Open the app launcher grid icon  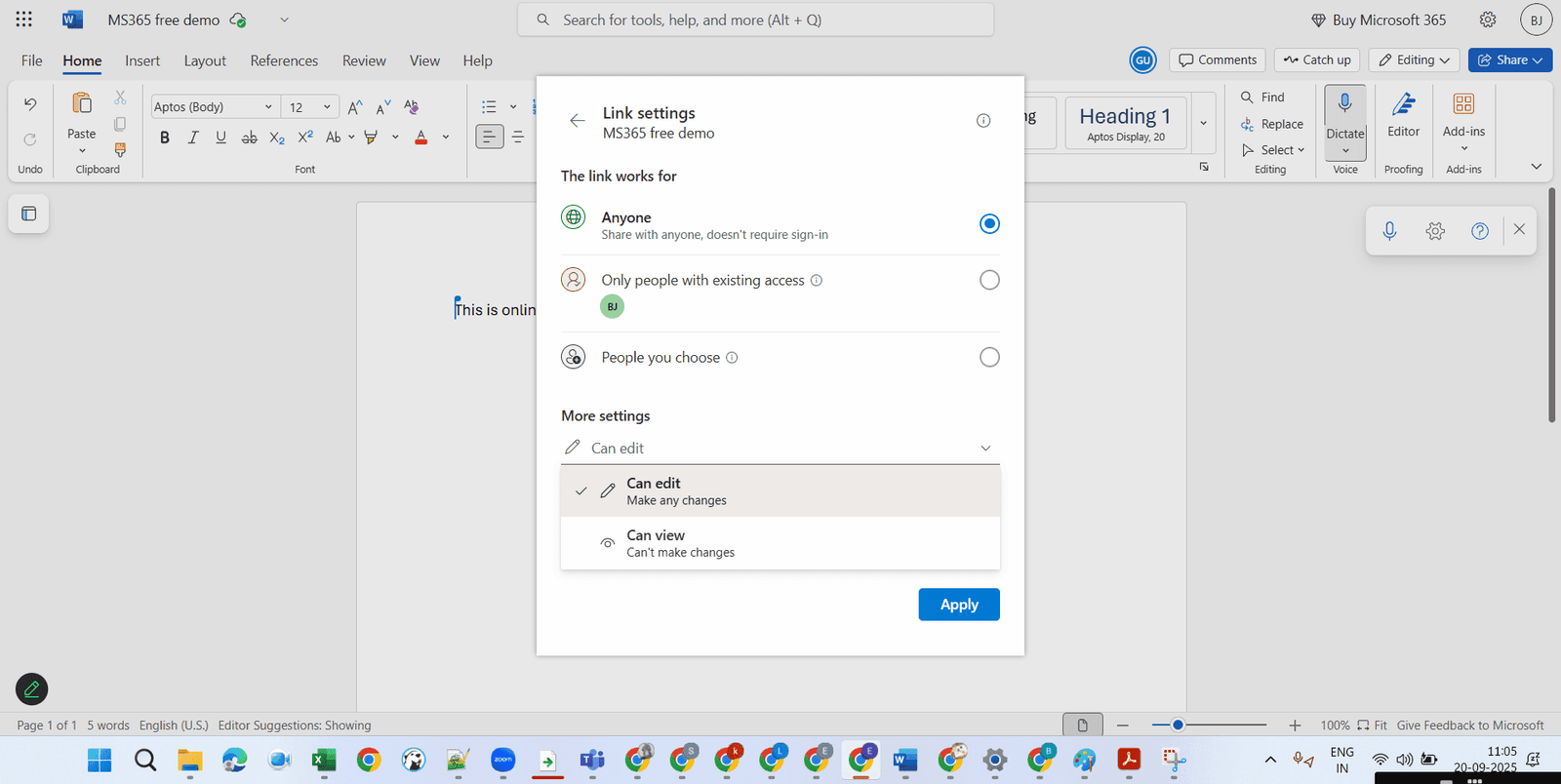pos(23,20)
